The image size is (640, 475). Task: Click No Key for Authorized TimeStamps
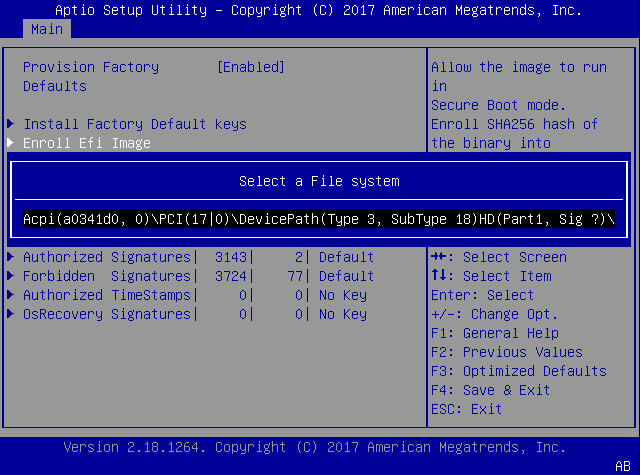pyautogui.click(x=343, y=295)
